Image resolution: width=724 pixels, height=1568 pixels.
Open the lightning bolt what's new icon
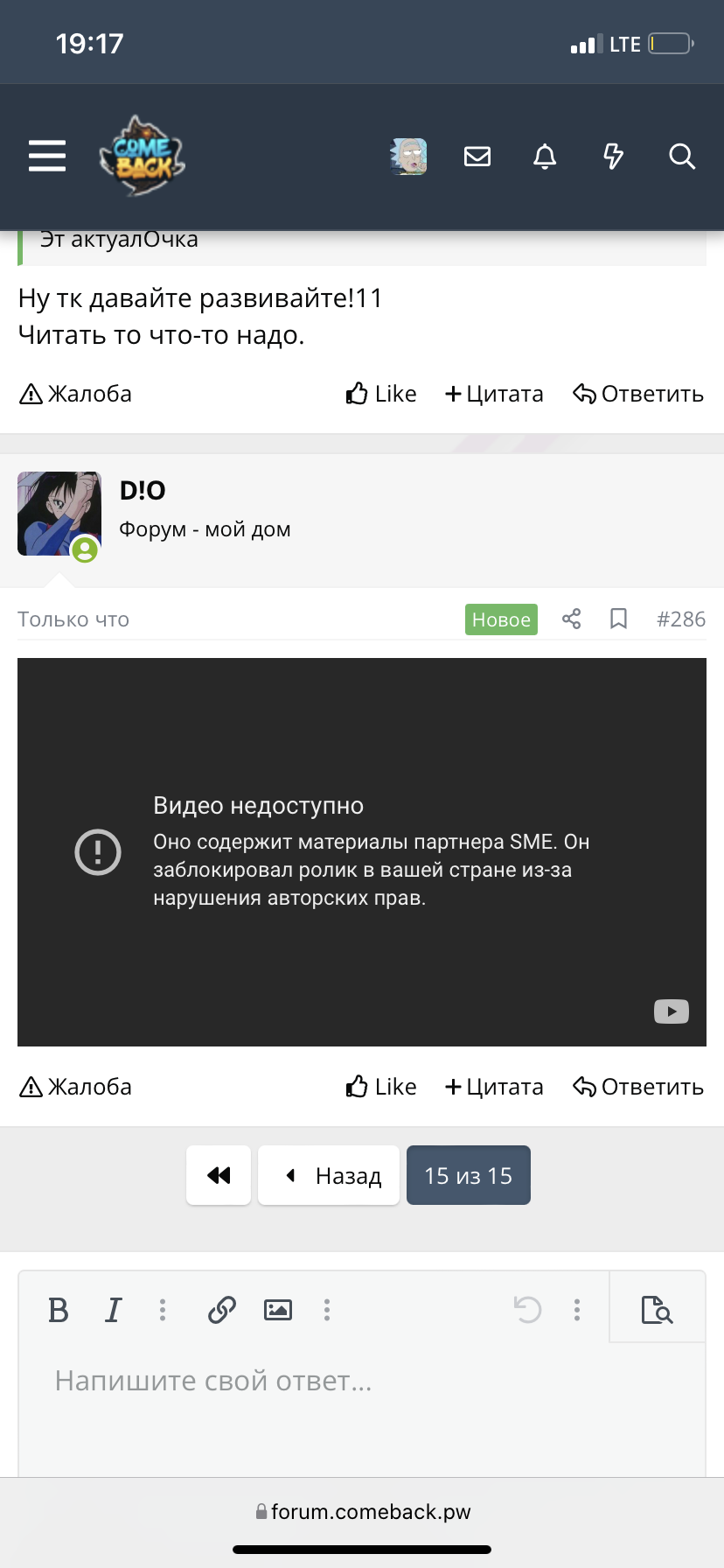click(x=613, y=157)
